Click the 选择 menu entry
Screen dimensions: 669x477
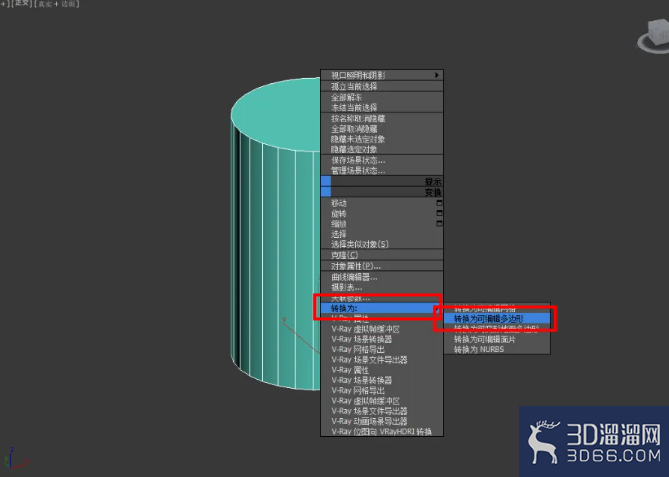(x=382, y=234)
